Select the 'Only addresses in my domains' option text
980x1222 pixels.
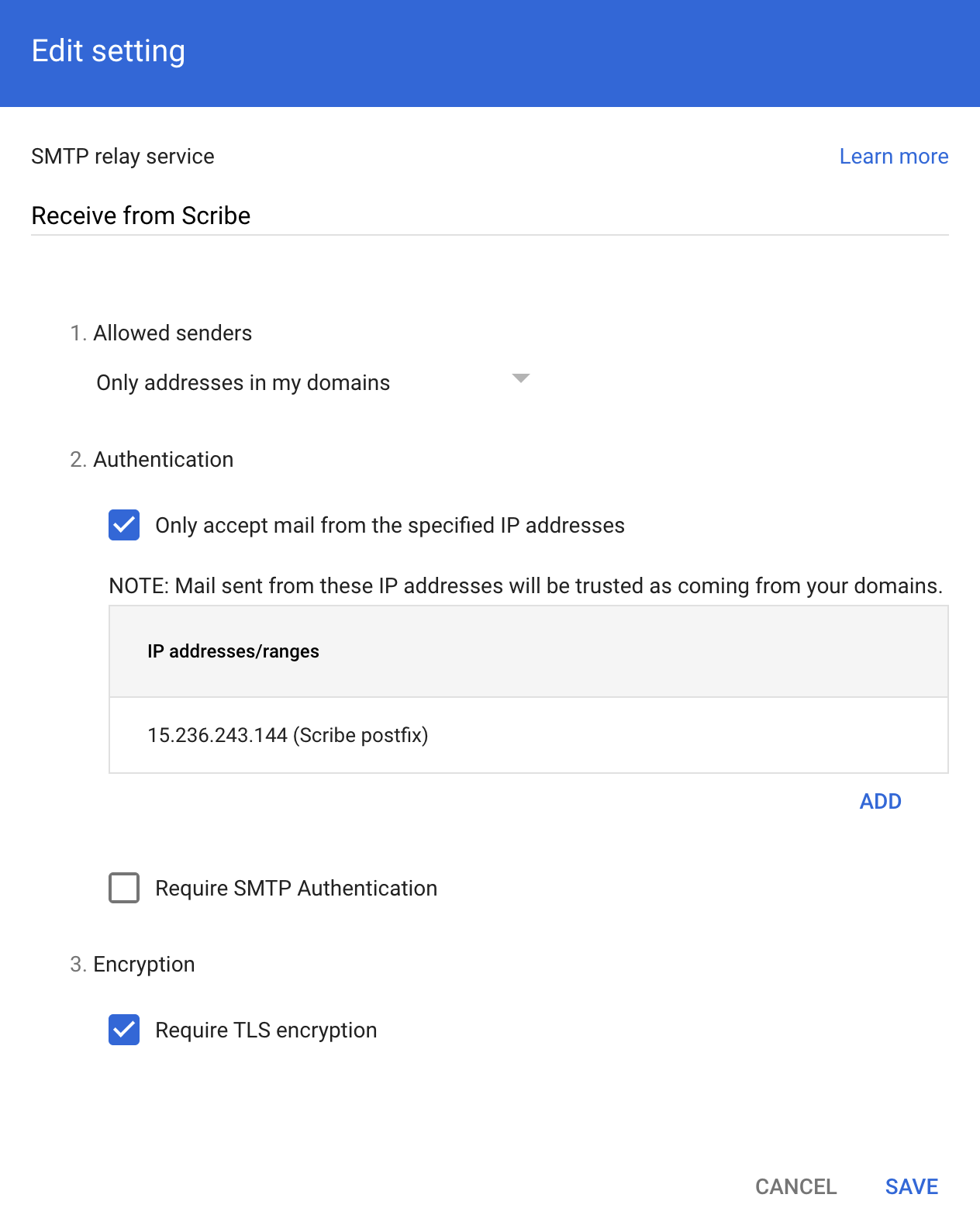point(243,383)
